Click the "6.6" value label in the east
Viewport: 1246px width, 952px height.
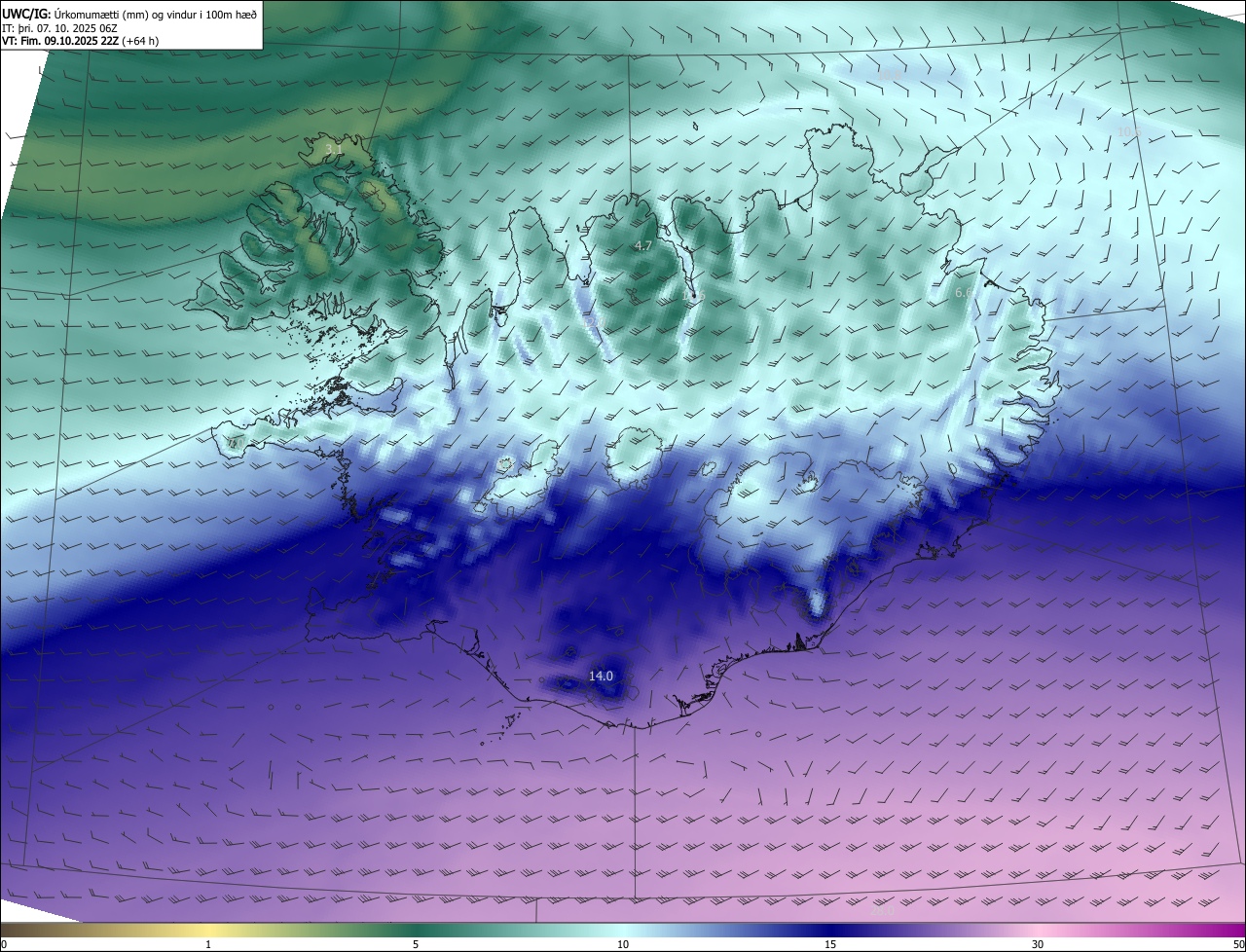(x=964, y=292)
